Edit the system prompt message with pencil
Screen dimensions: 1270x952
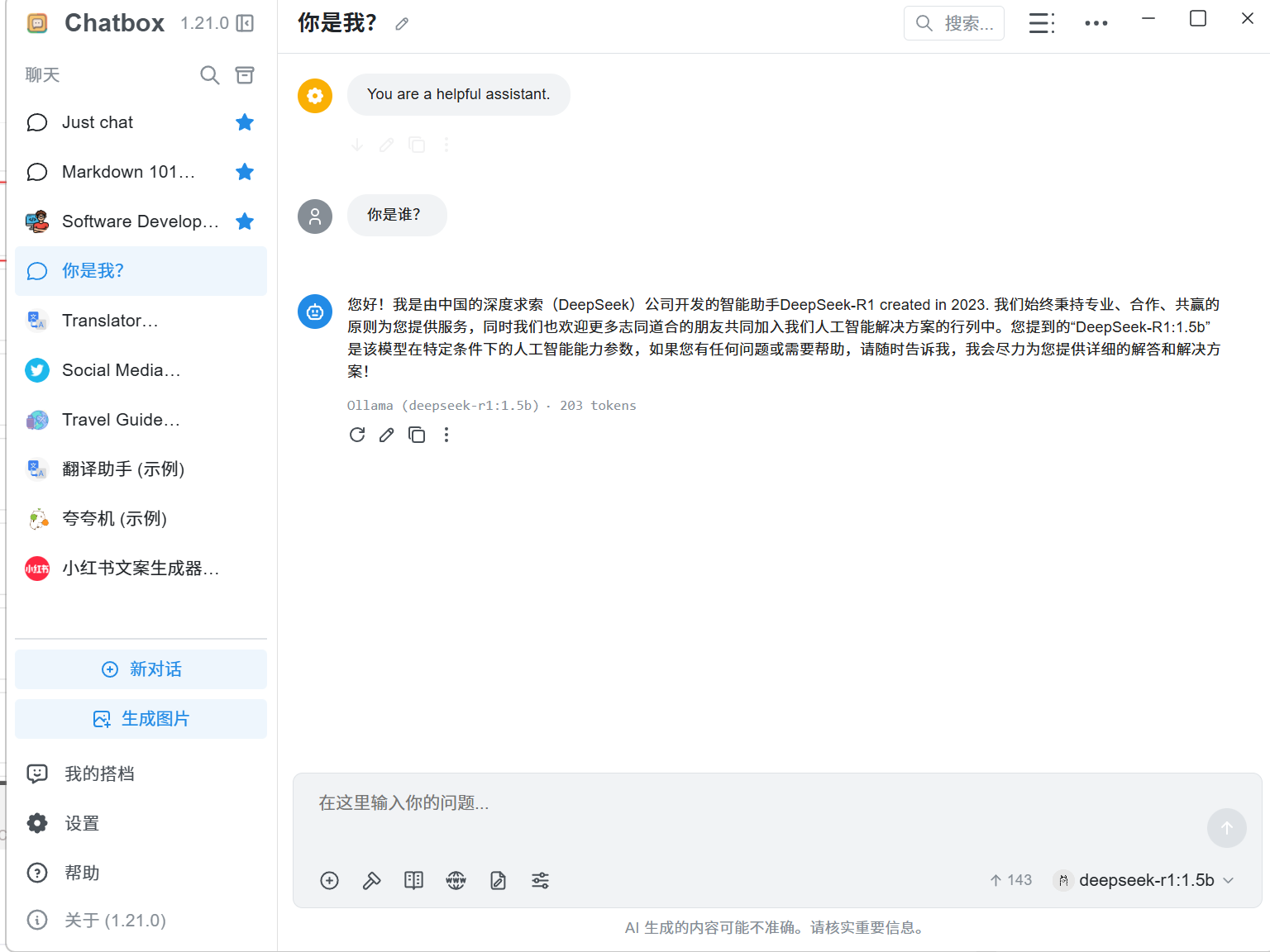[386, 145]
